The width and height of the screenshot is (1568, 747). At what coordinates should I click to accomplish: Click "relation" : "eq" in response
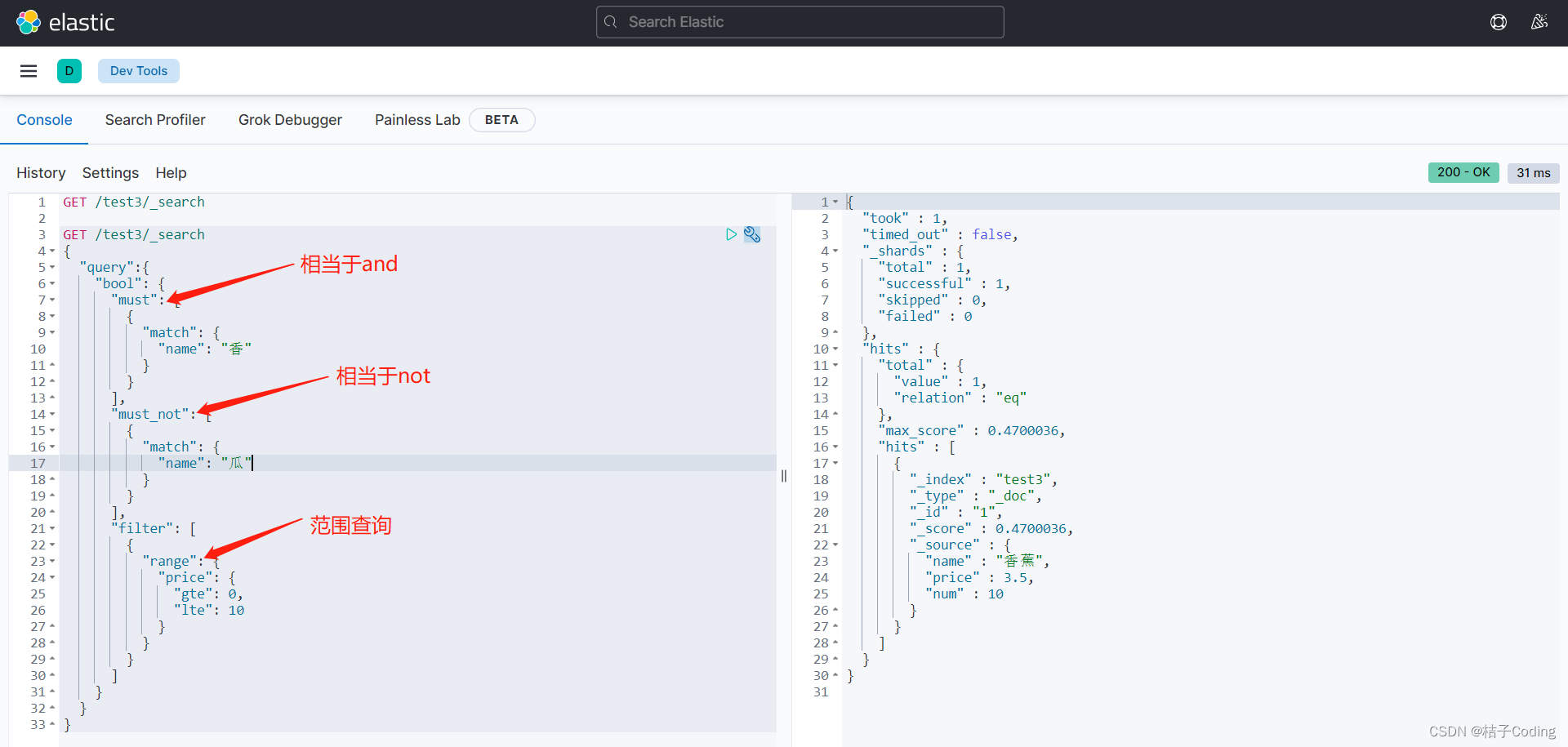tap(960, 398)
